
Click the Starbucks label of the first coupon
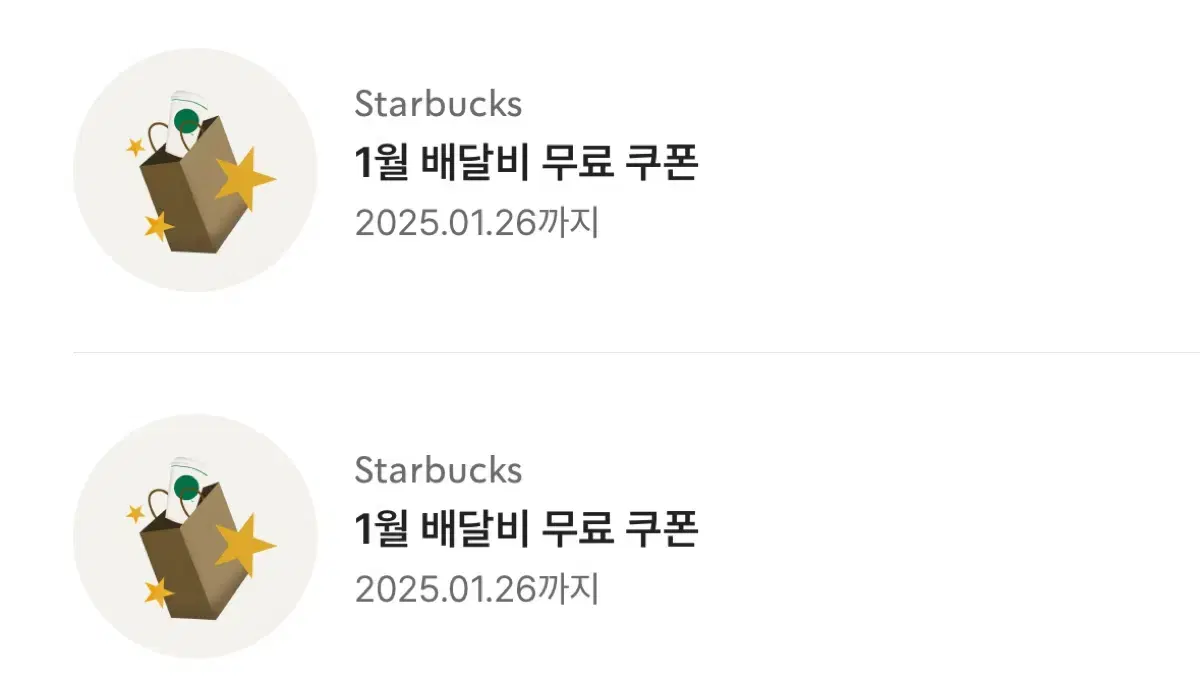point(438,104)
